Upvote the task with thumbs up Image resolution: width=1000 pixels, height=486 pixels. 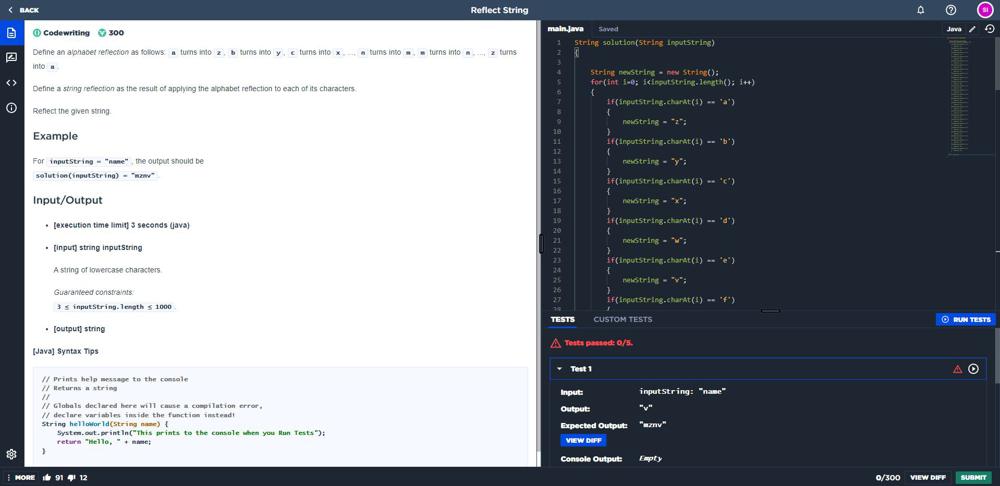47,478
